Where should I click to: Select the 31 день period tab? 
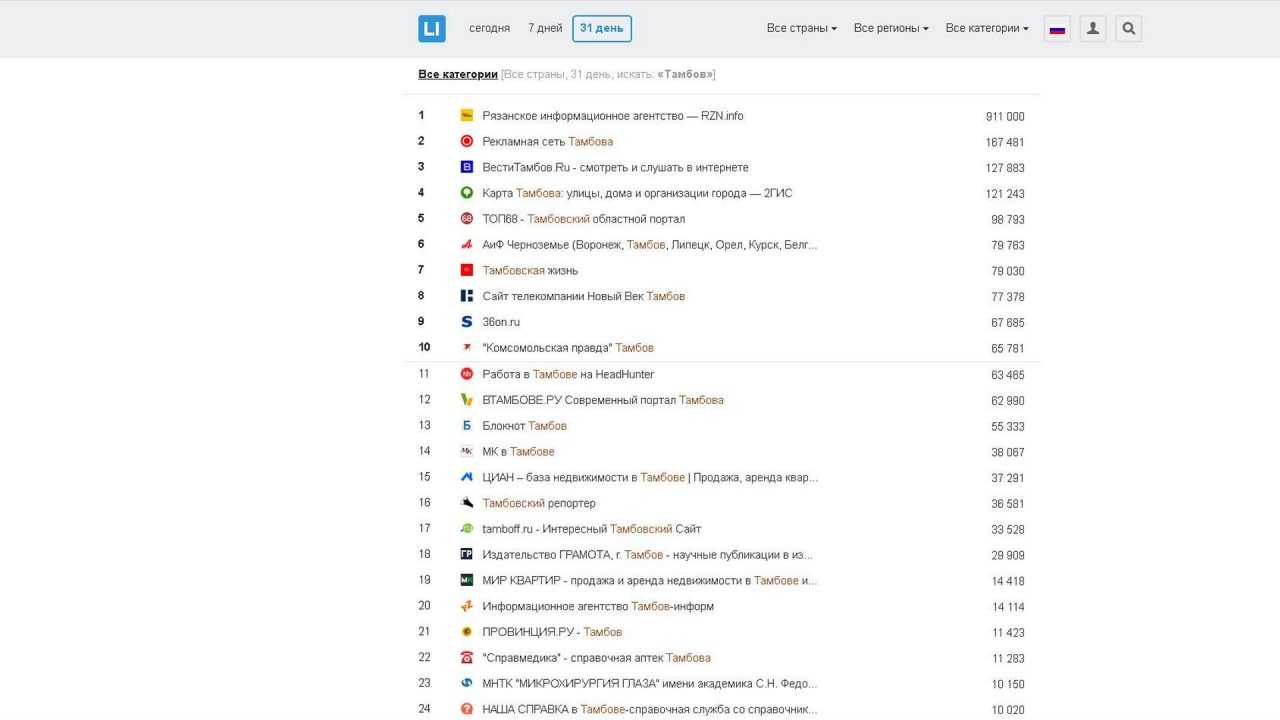coord(602,29)
